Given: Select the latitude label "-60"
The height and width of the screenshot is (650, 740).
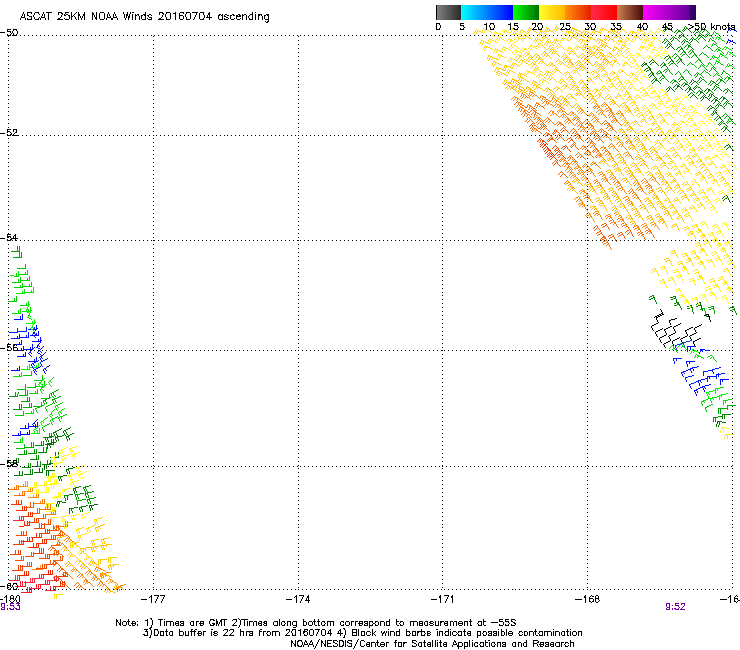Looking at the screenshot, I should 9,586.
